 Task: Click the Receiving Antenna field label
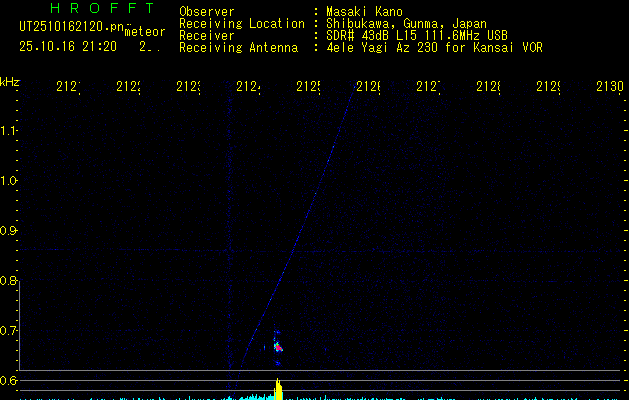pos(238,48)
